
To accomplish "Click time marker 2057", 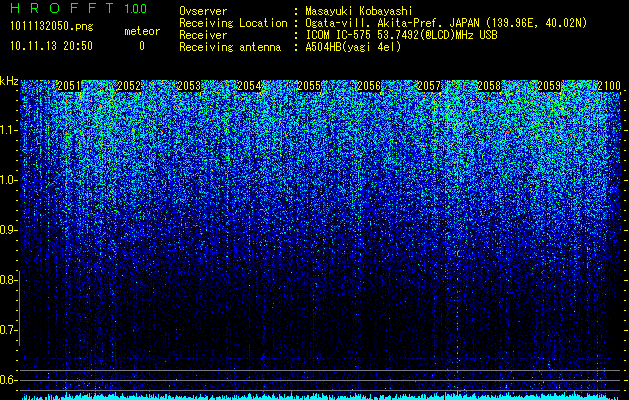I will tap(429, 86).
